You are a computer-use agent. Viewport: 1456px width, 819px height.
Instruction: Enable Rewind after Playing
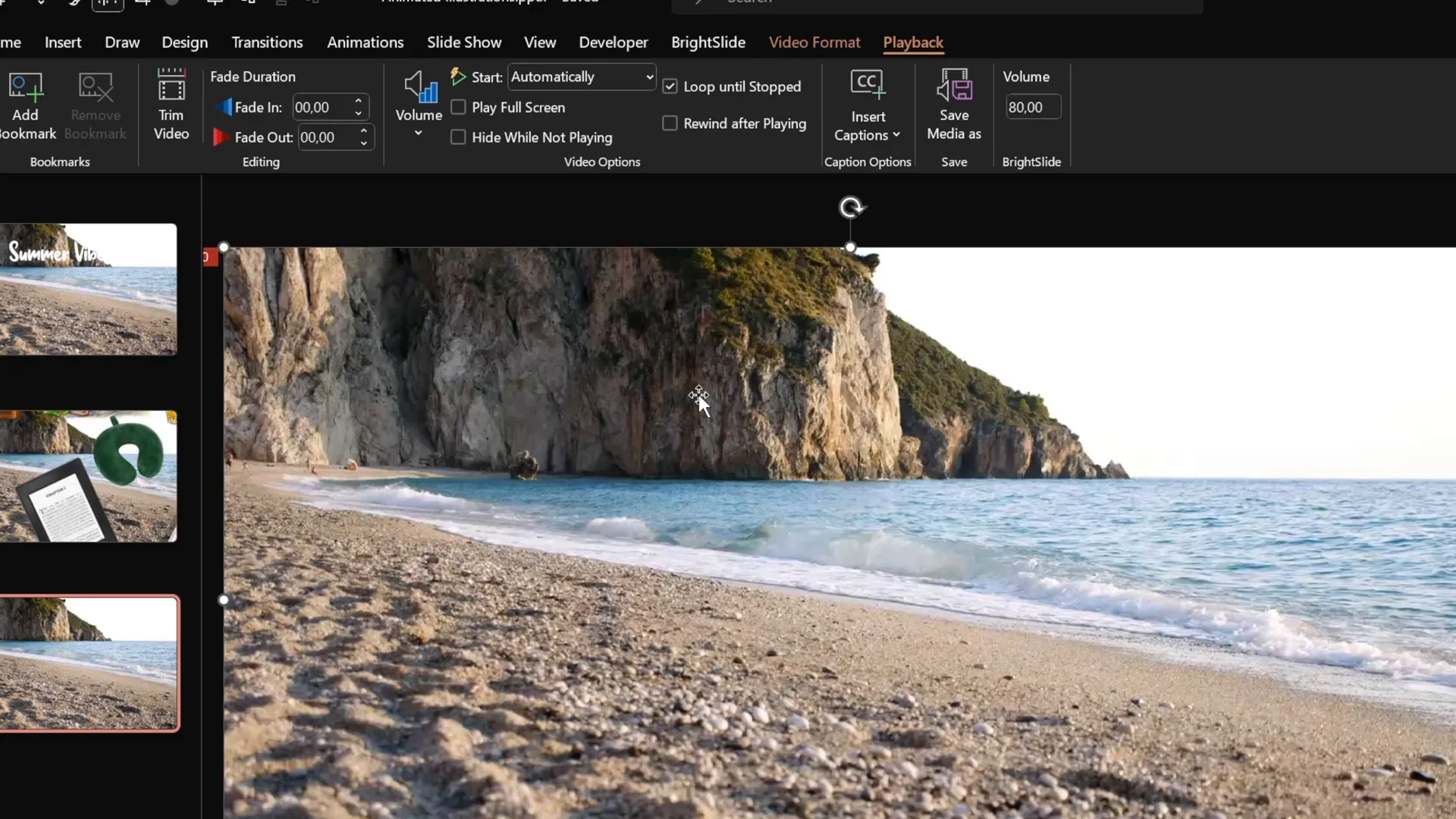pyautogui.click(x=671, y=123)
